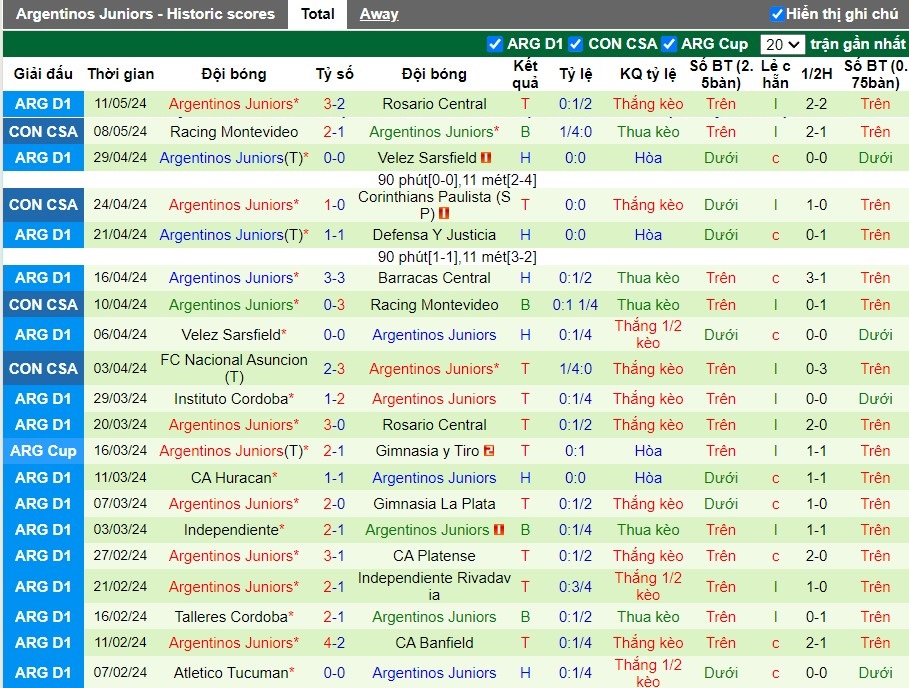Uncheck the ARG D1 filter checkbox

point(495,44)
